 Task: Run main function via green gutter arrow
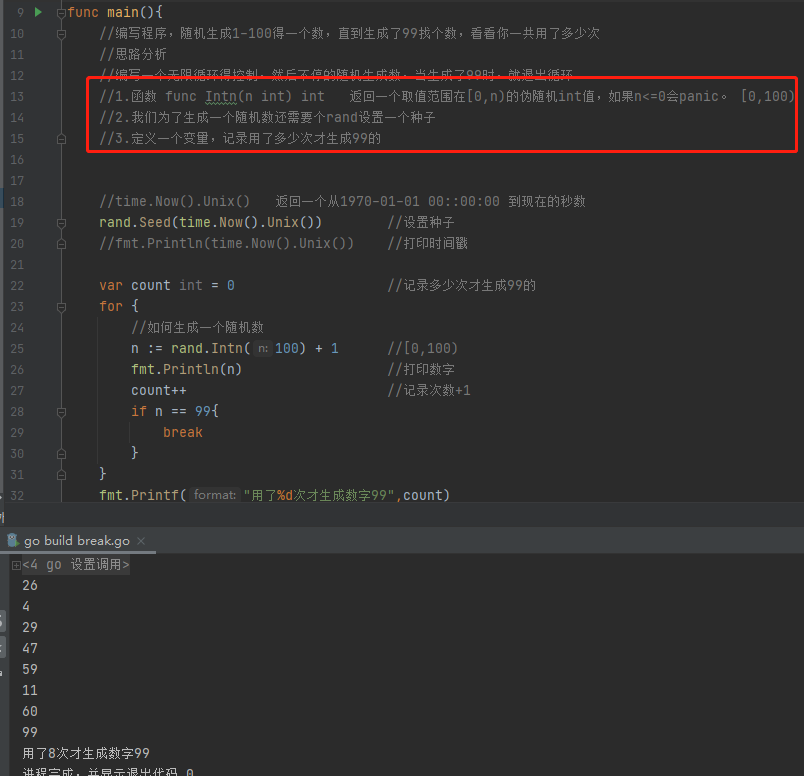point(38,12)
